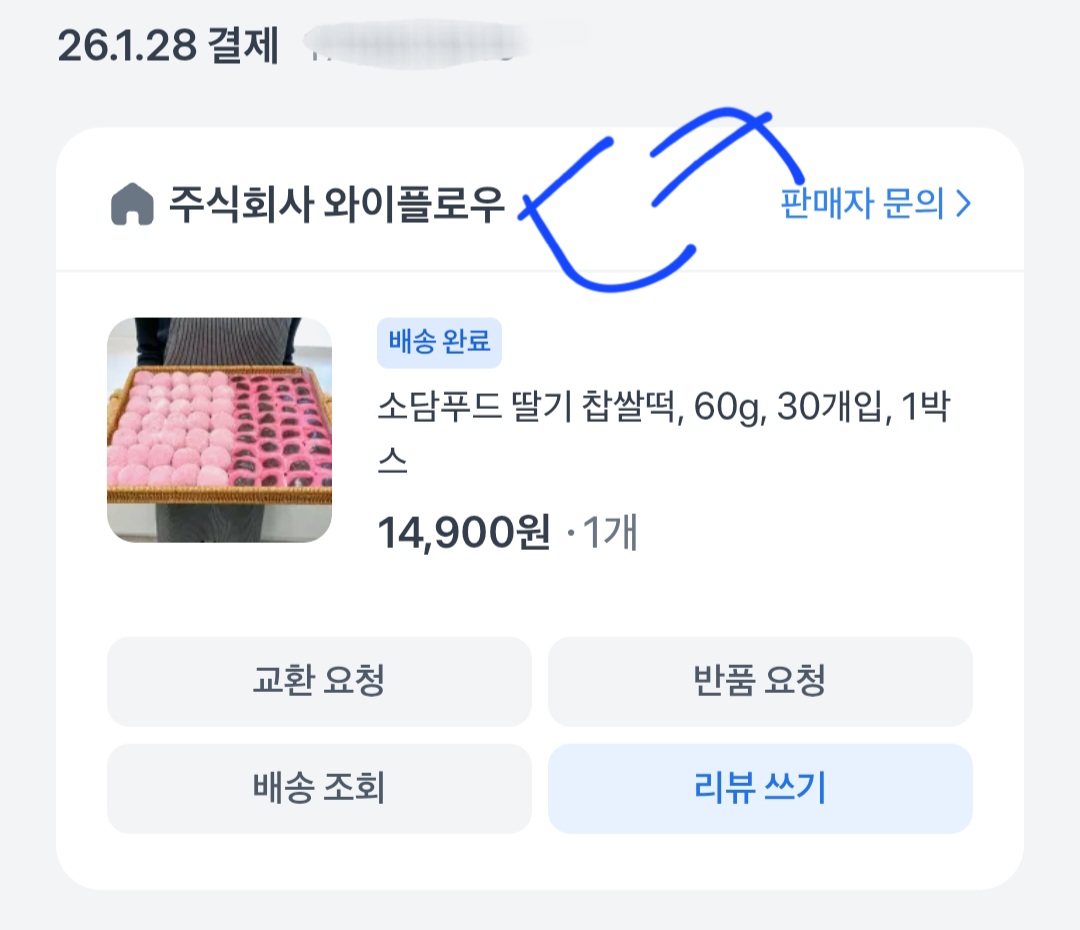Track delivery via 배송 조회 button
This screenshot has width=1080, height=930.
(x=319, y=789)
